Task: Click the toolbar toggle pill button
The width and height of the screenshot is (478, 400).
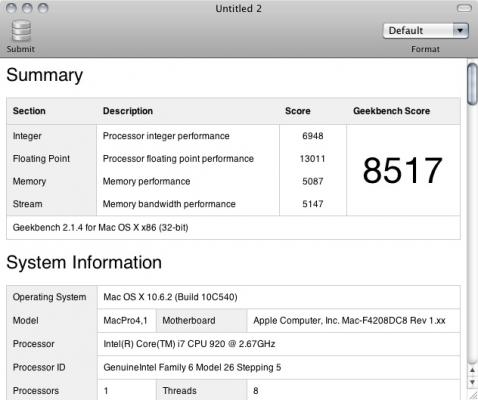Action: tap(464, 8)
